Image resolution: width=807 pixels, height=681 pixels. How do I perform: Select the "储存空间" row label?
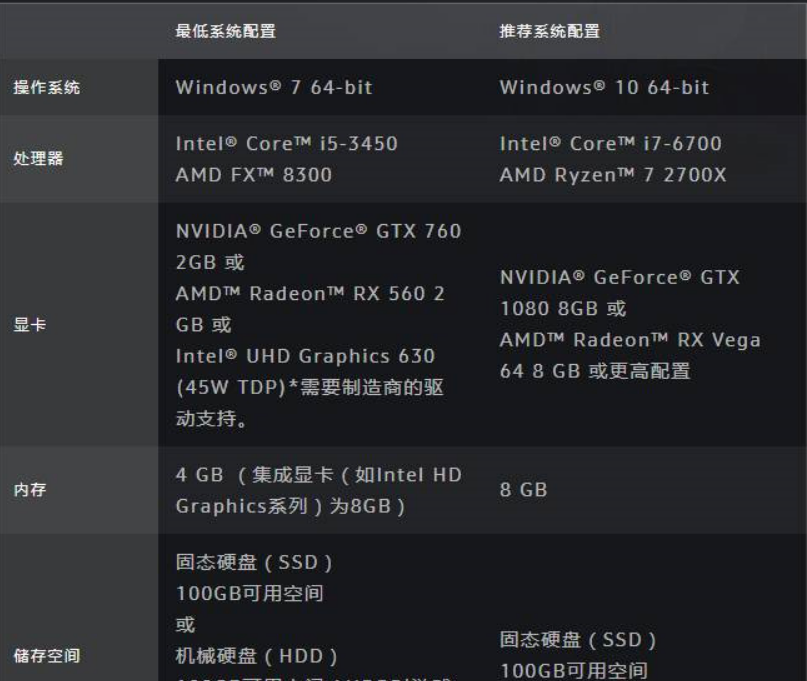(x=47, y=656)
